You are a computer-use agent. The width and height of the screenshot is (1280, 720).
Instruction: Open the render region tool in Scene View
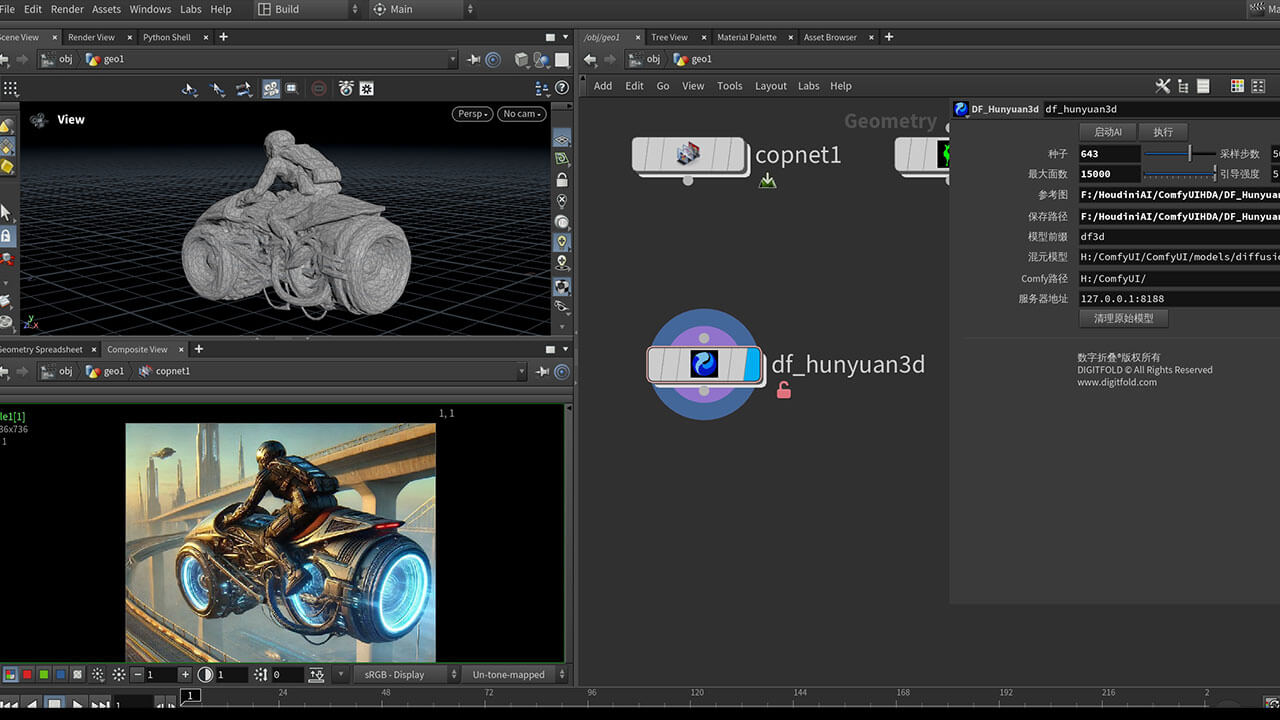pyautogui.click(x=292, y=88)
